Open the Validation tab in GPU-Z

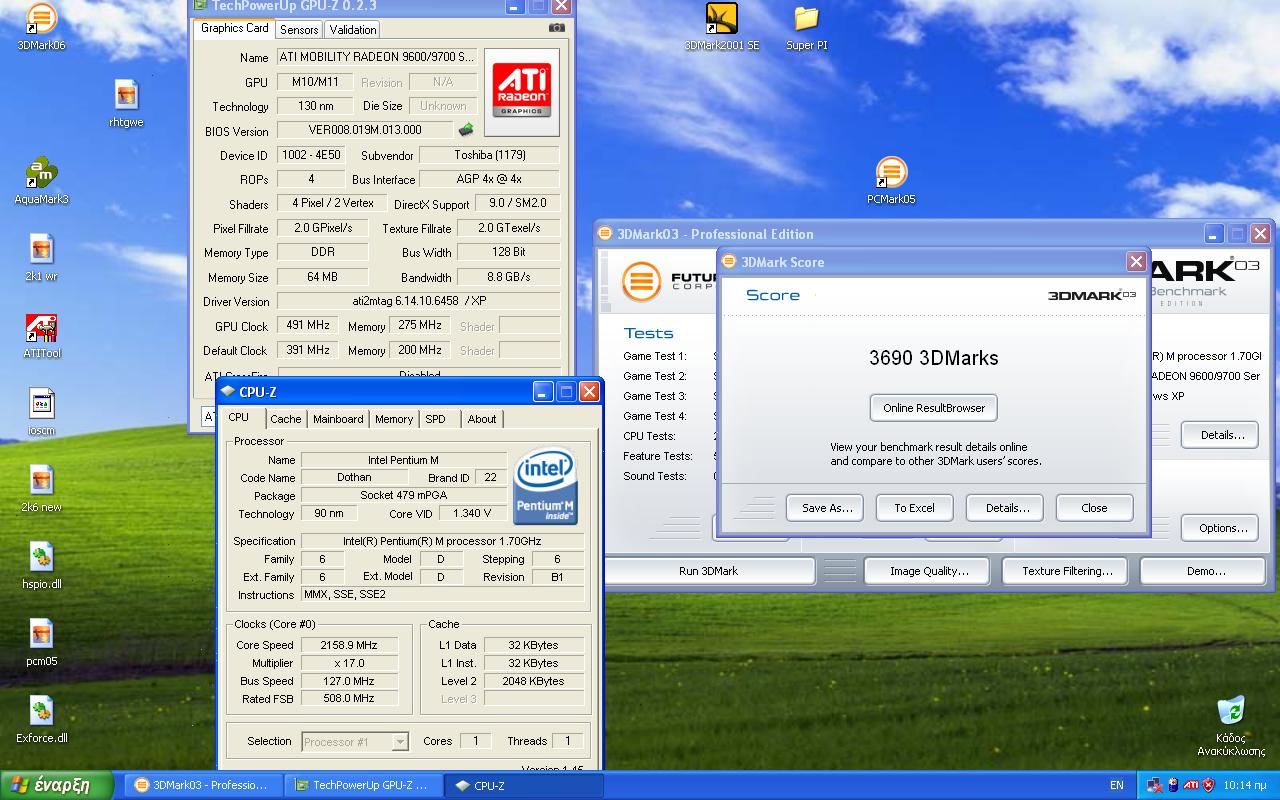(x=353, y=30)
